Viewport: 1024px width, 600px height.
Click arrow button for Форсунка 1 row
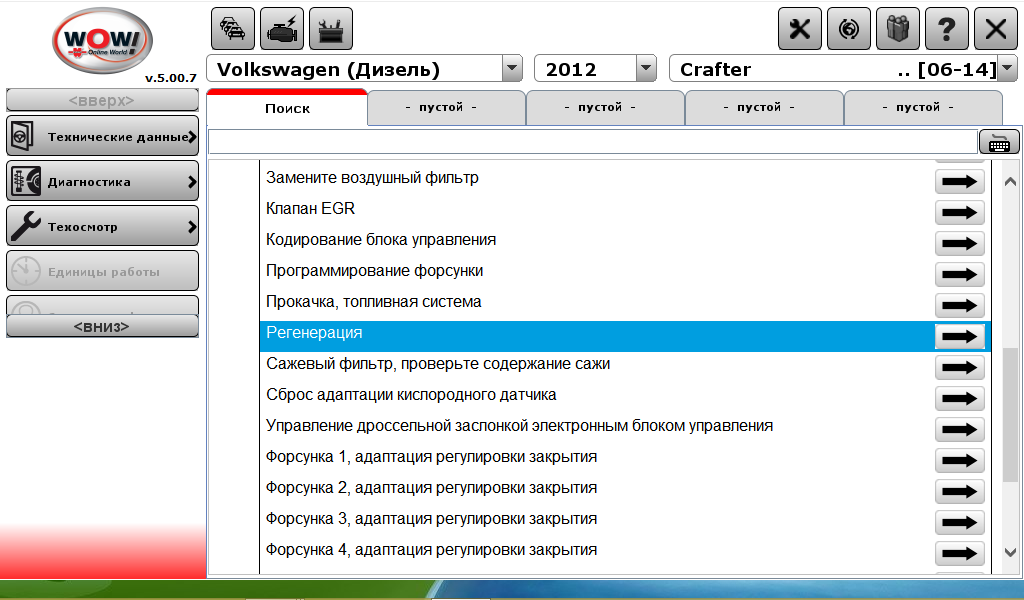point(959,460)
